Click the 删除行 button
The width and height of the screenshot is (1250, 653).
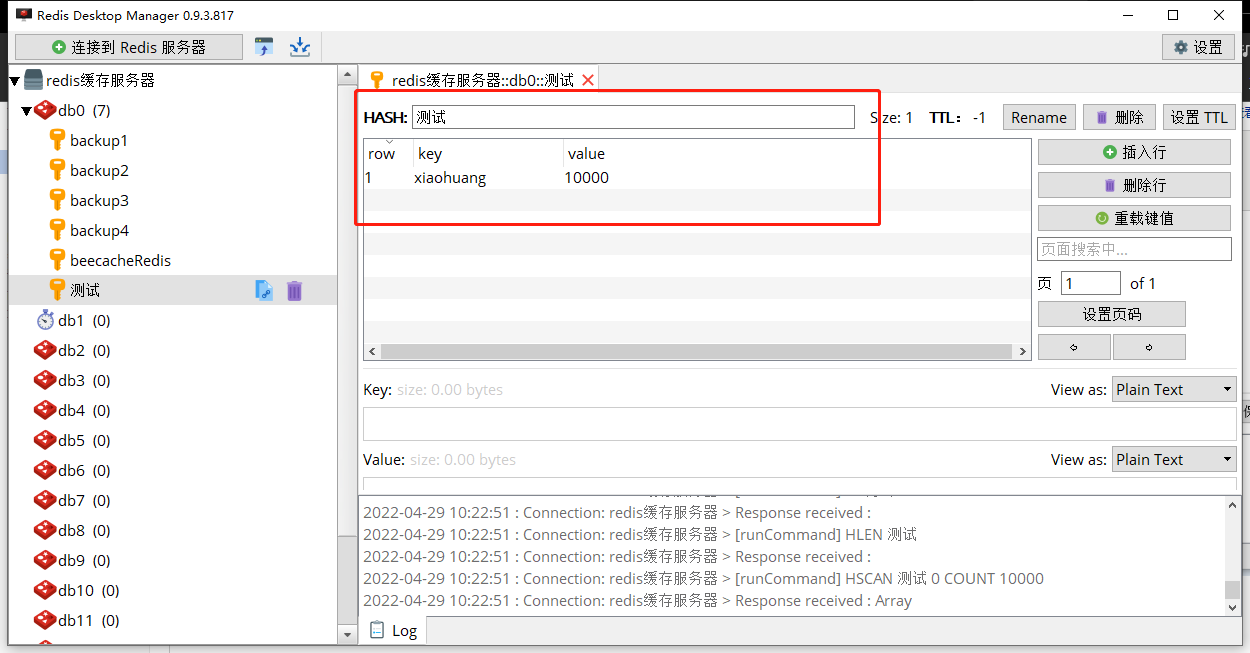[1134, 185]
